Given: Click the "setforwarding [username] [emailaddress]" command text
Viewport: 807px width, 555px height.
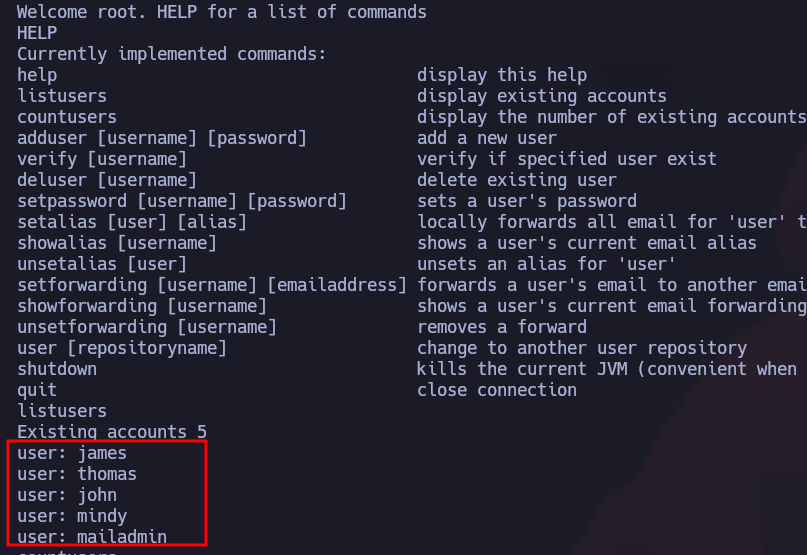Looking at the screenshot, I should [212, 285].
